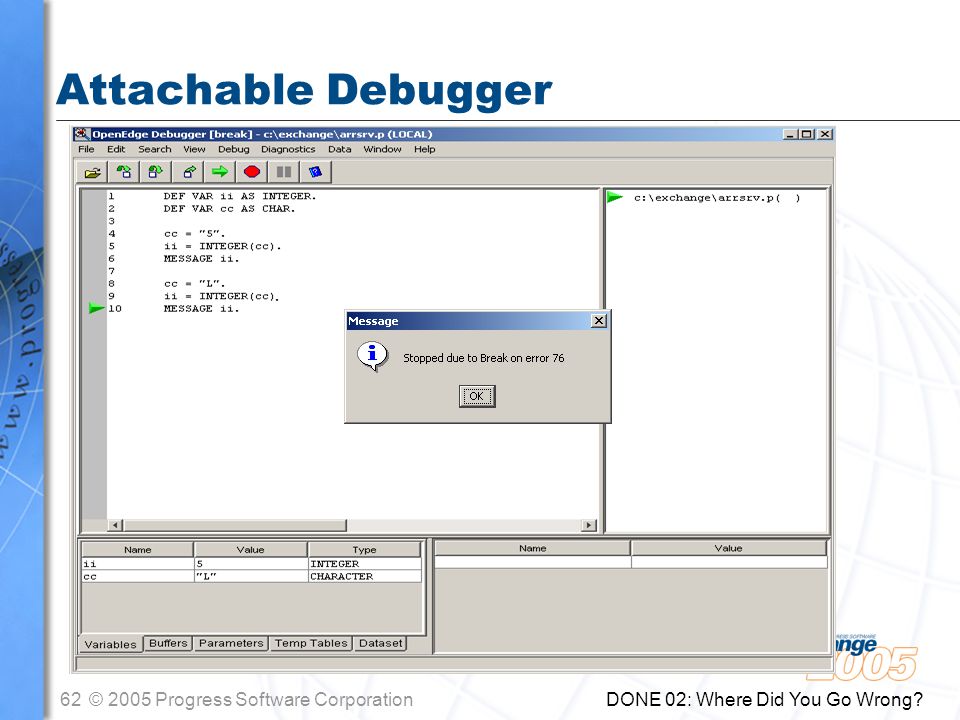Select the 'cc' variable row name

(138, 576)
